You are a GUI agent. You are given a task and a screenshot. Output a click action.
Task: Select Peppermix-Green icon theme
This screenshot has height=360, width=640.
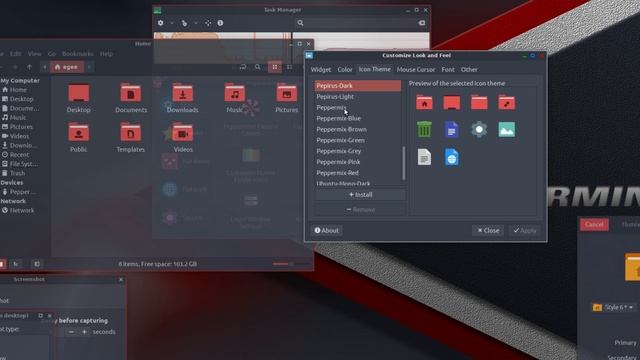click(x=358, y=140)
